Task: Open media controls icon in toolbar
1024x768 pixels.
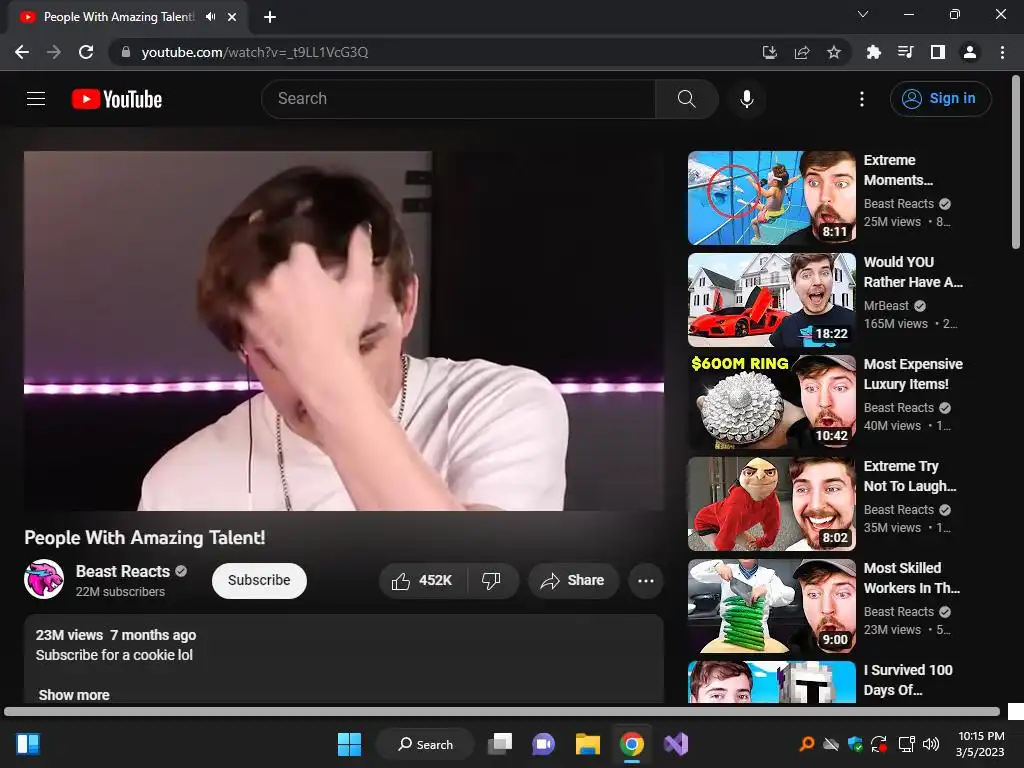Action: (905, 52)
